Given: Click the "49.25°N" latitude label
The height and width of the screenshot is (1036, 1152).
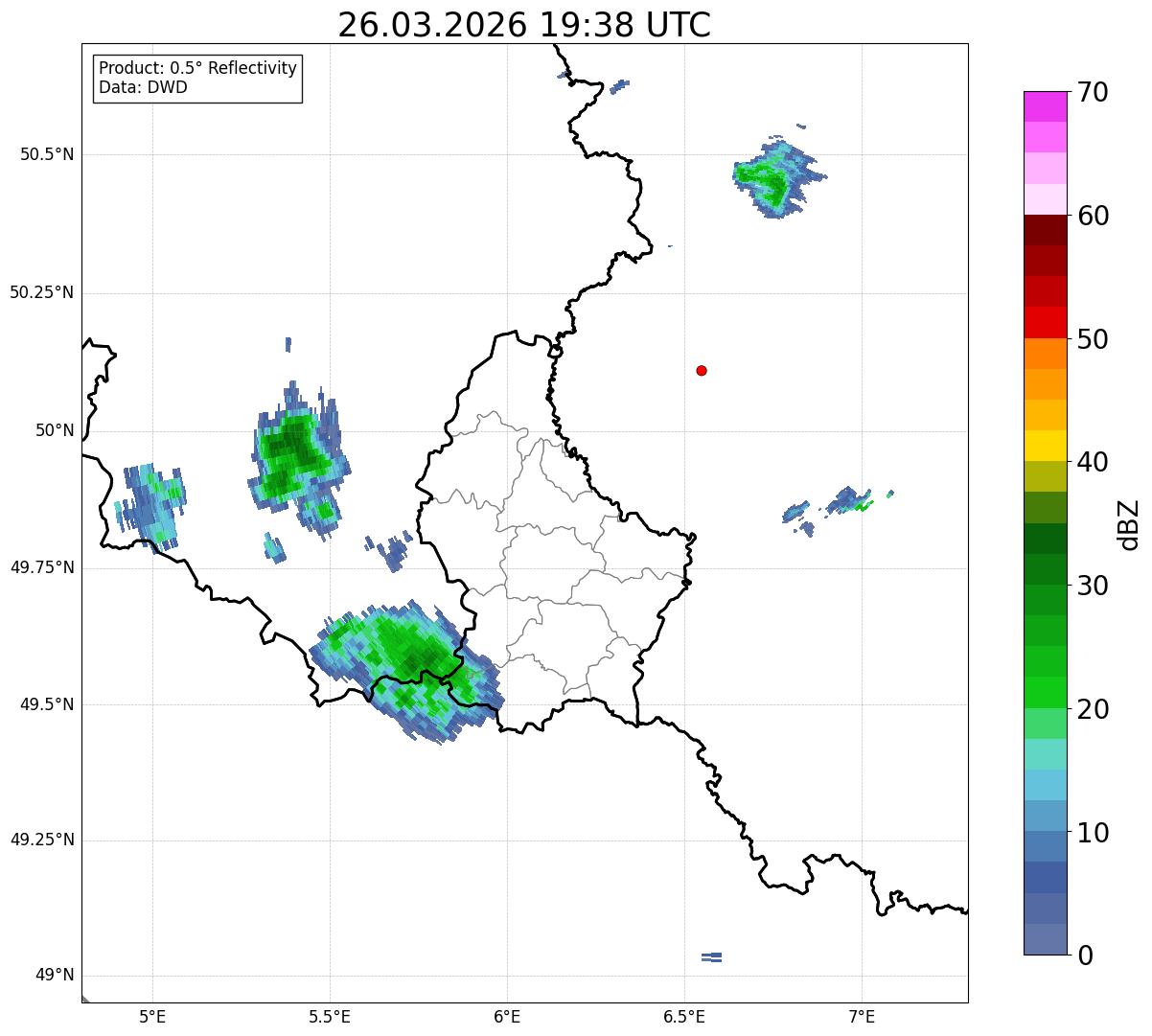Looking at the screenshot, I should [42, 840].
